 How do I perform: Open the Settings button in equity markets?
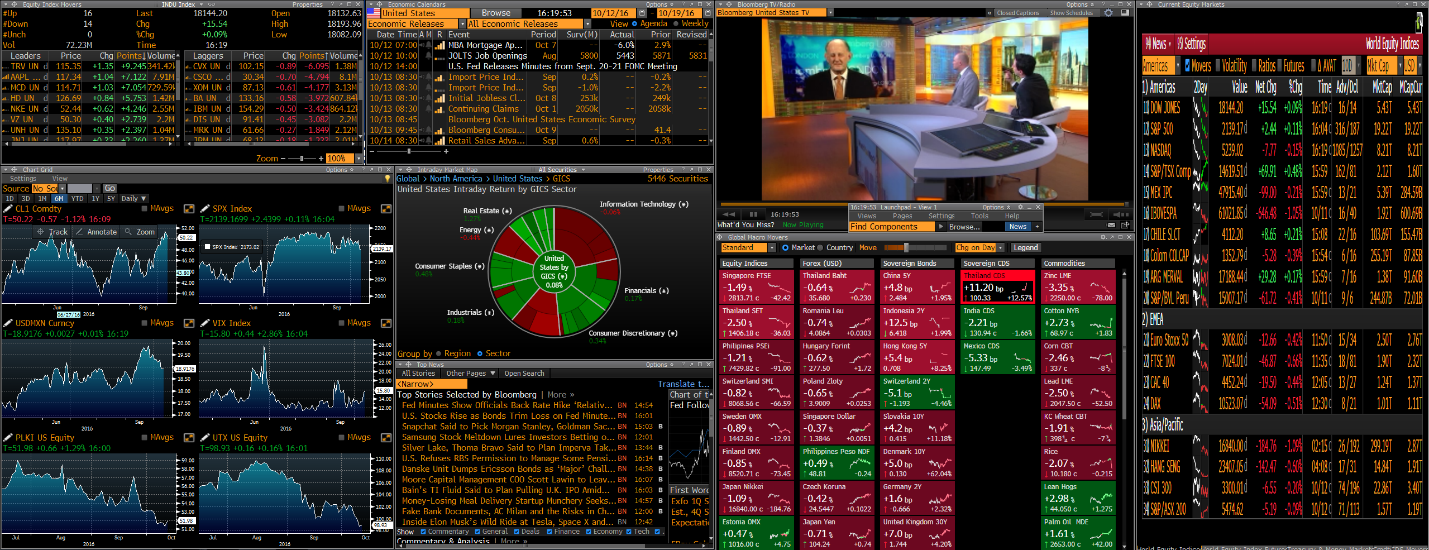coord(1191,44)
